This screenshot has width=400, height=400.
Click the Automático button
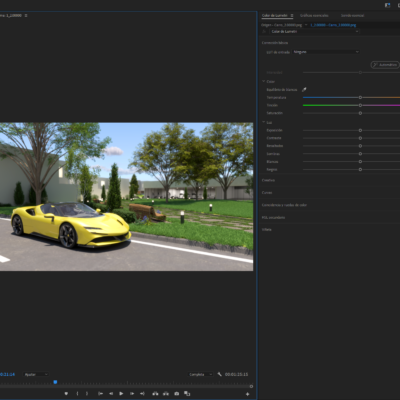point(385,65)
